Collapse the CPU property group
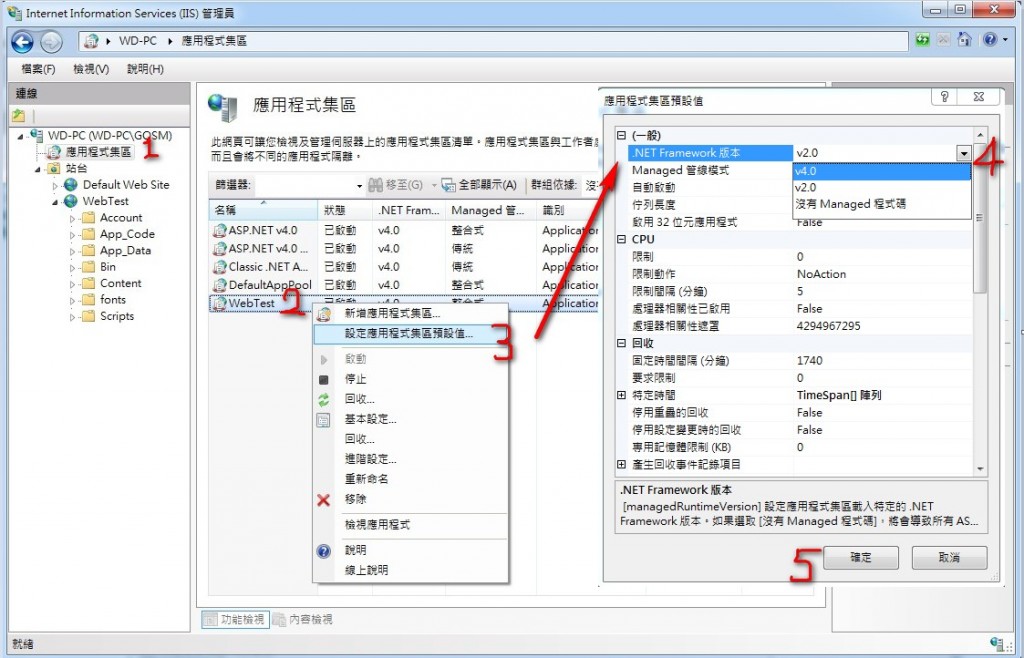The width and height of the screenshot is (1024, 658). (622, 239)
